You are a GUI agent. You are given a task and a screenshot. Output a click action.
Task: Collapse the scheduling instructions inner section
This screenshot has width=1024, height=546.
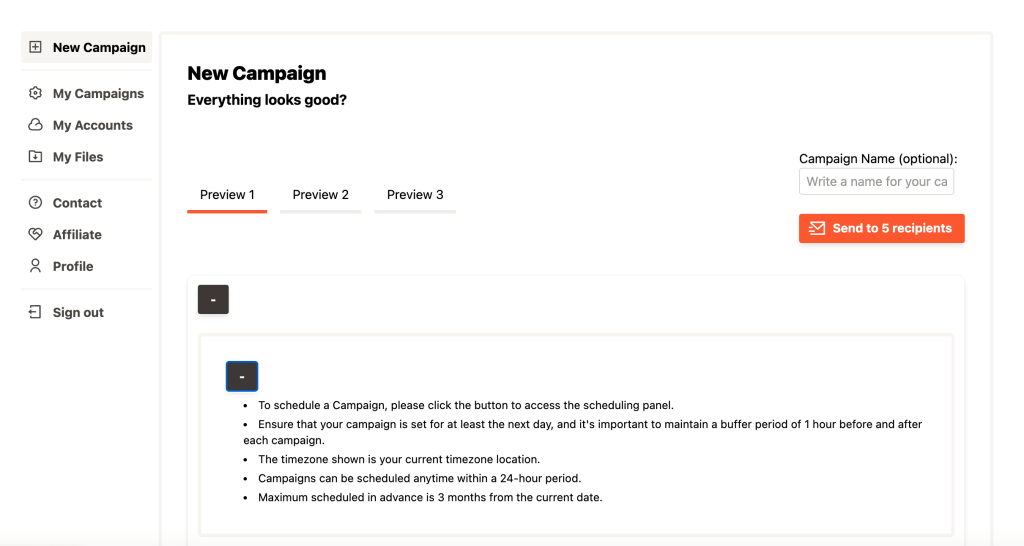(x=242, y=376)
